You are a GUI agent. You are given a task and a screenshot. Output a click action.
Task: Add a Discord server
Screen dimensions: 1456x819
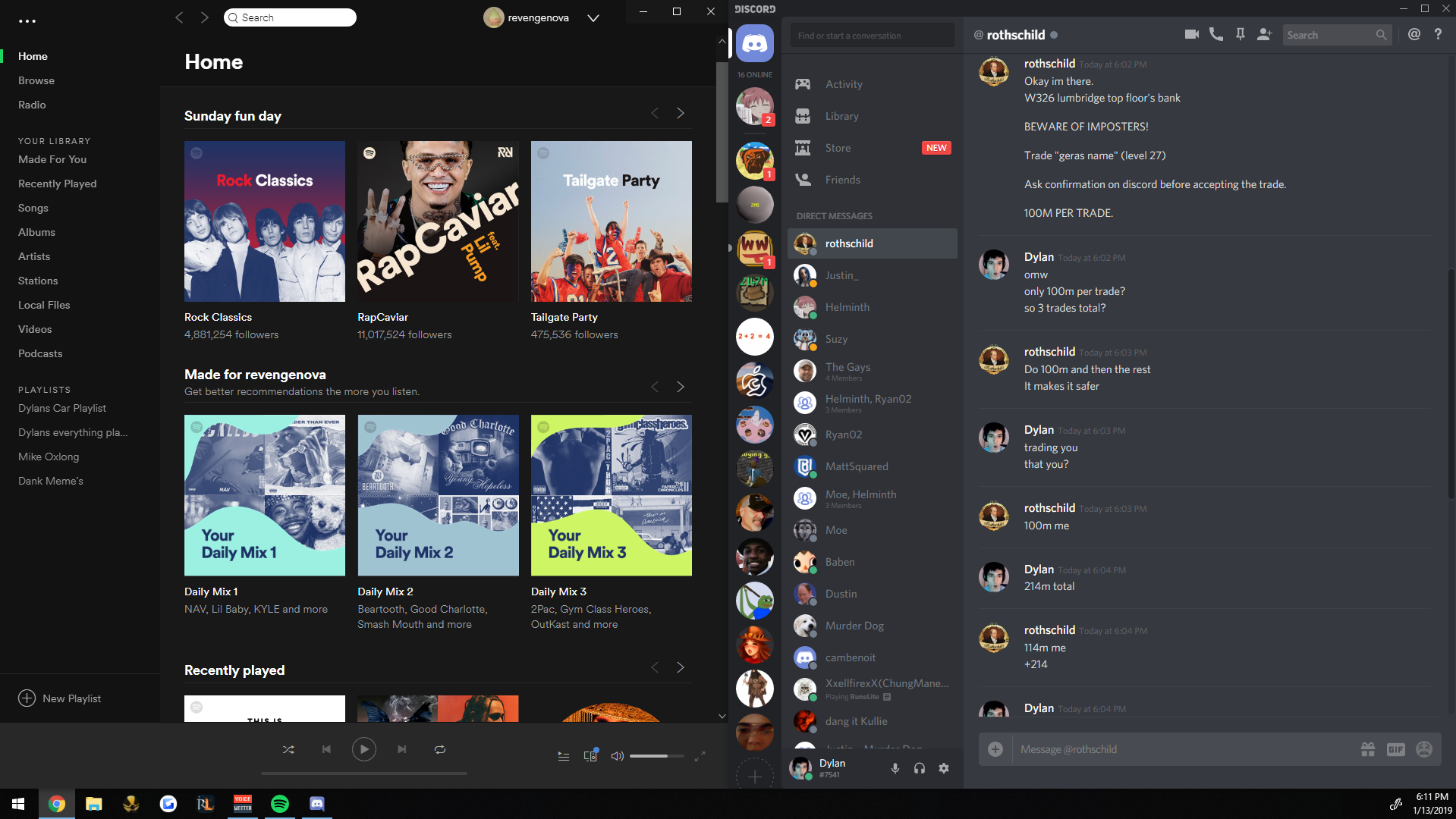tap(755, 777)
